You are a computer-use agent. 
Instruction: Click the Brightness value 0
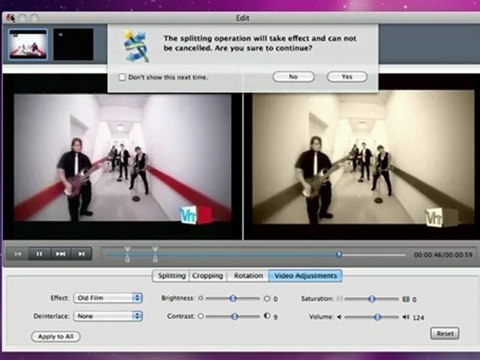point(276,299)
